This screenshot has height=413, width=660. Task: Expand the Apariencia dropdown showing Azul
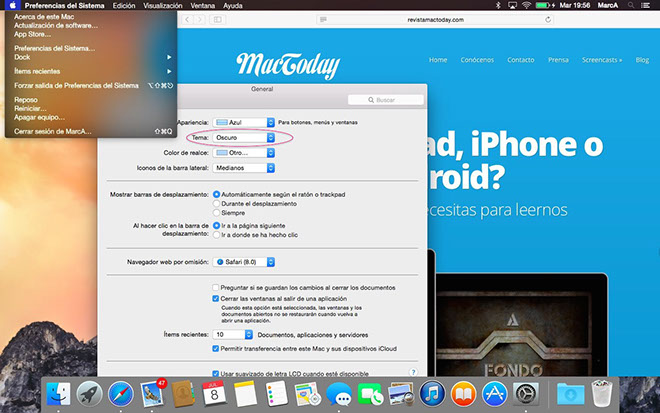tap(245, 121)
